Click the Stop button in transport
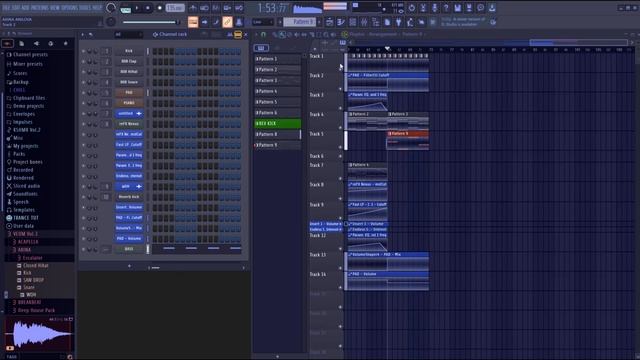This screenshot has width=640, height=360. [x=148, y=8]
